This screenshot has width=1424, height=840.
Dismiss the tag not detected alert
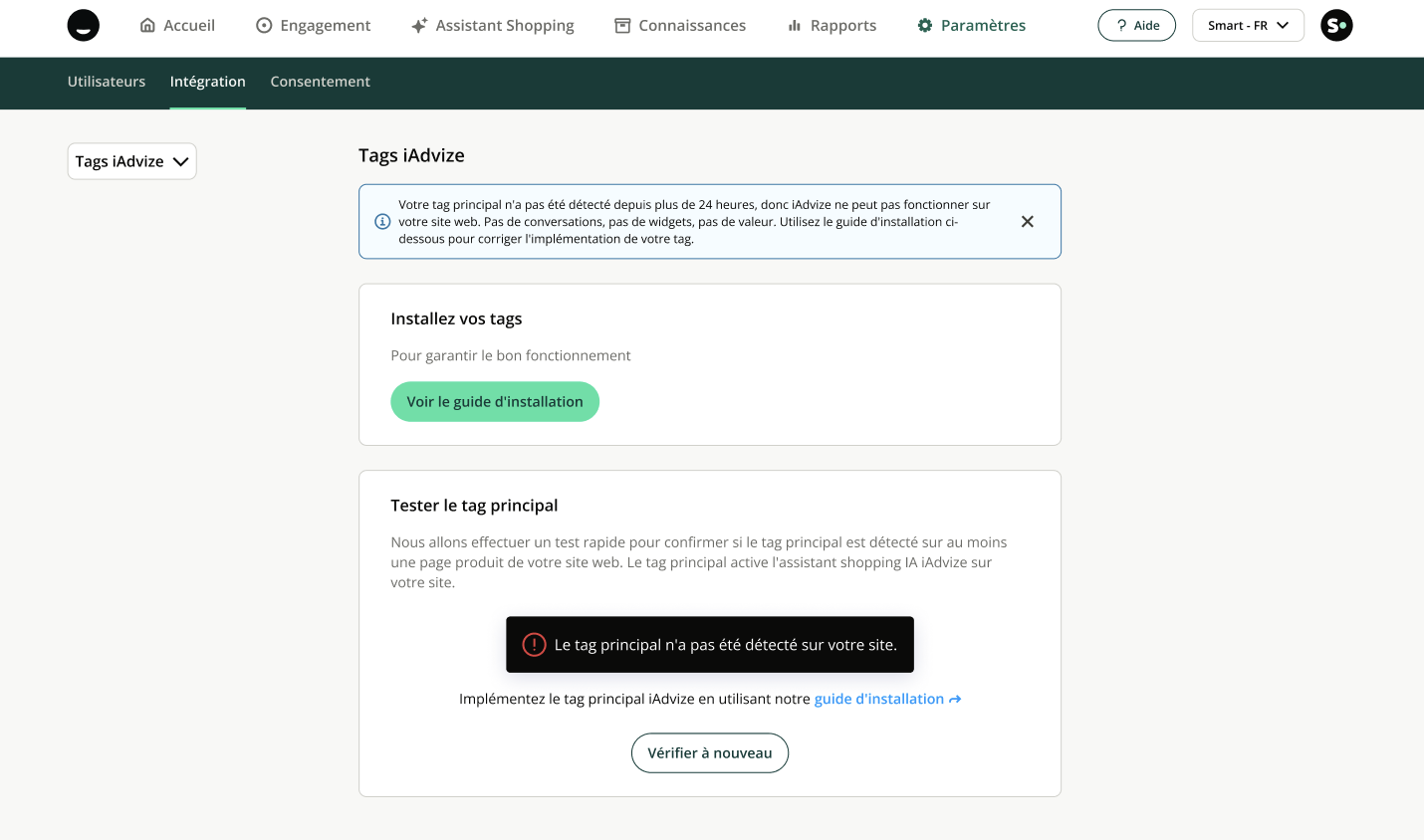1027,222
